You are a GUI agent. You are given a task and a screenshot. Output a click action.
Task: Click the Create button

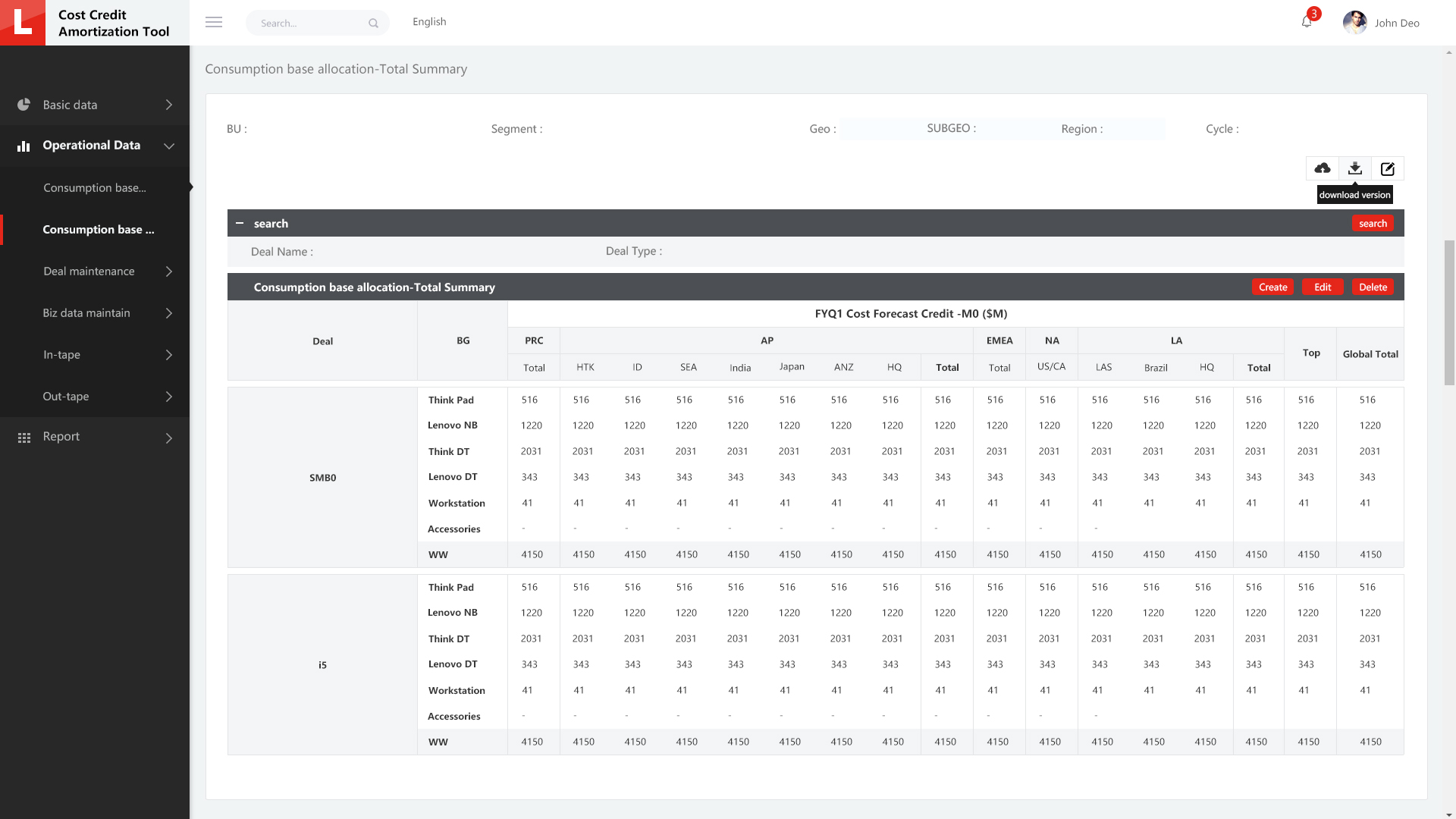(x=1272, y=287)
